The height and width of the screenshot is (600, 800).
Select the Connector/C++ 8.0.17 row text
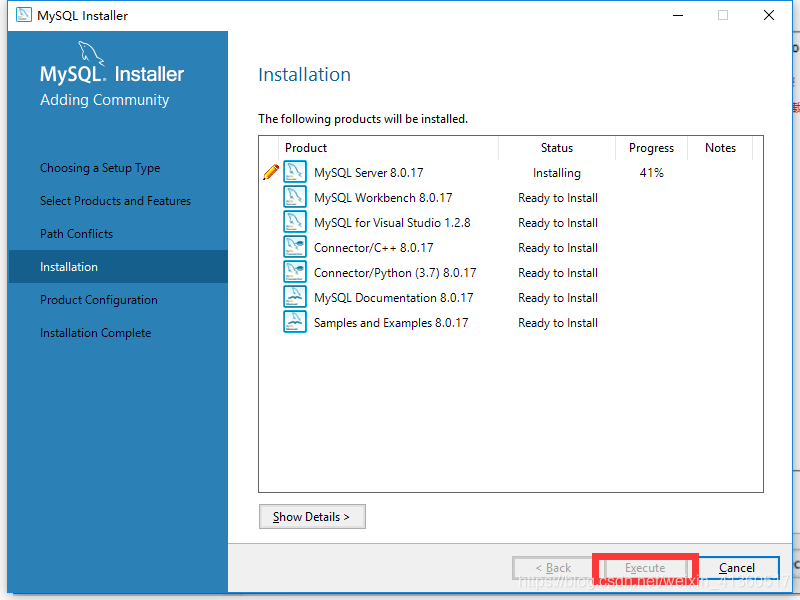373,248
